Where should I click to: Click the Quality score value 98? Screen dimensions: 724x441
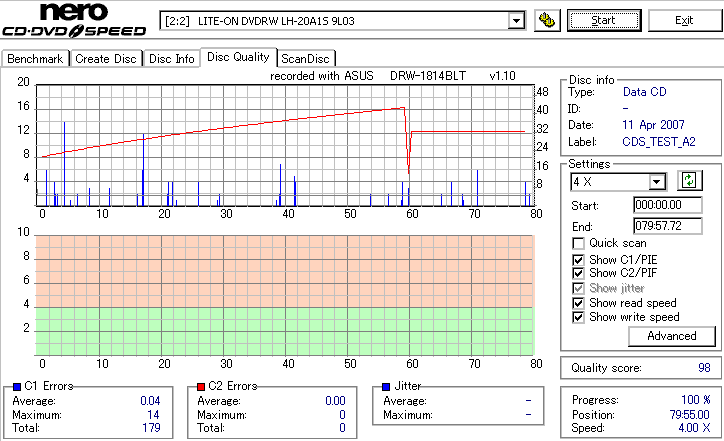(704, 368)
